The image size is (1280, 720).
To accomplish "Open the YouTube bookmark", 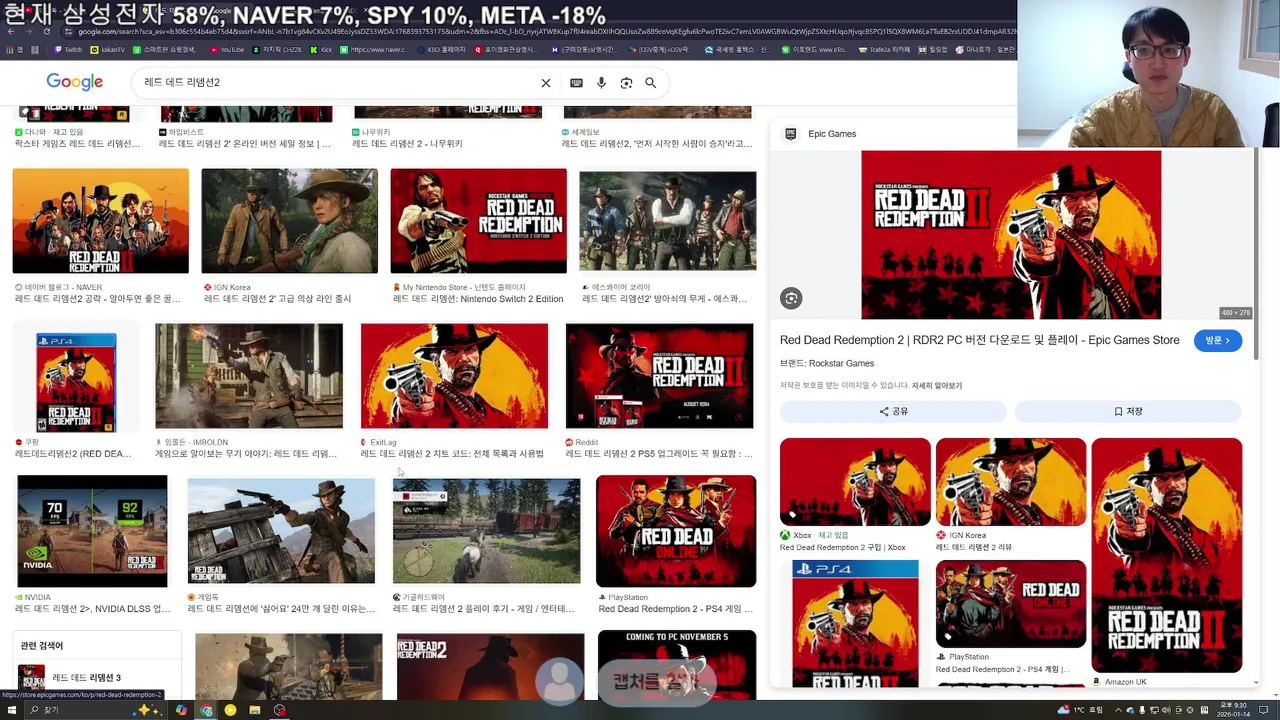I will pyautogui.click(x=227, y=49).
